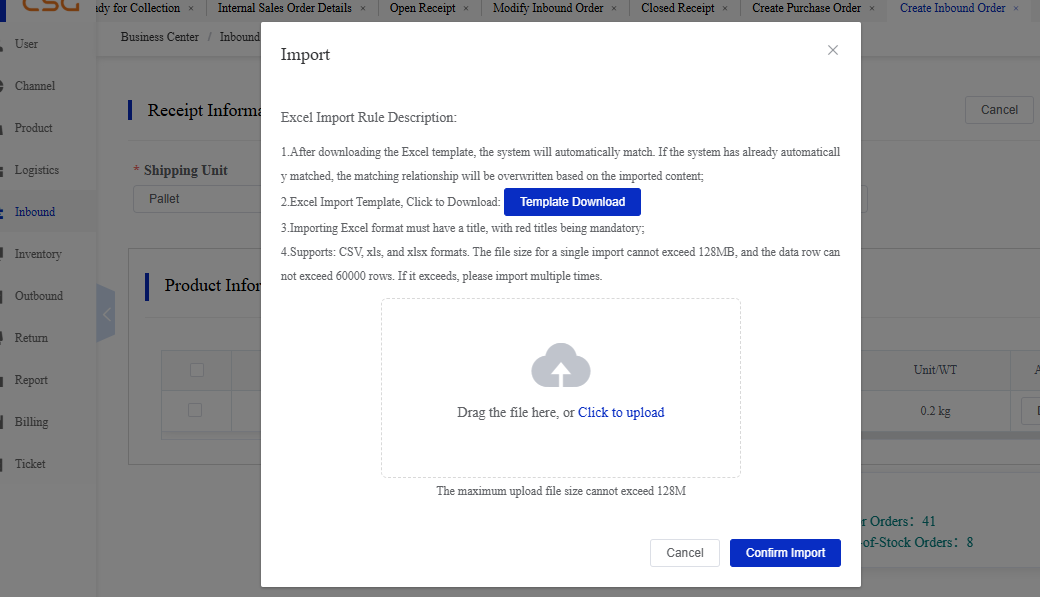
Task: Close the Import dialog with the X
Action: (832, 50)
